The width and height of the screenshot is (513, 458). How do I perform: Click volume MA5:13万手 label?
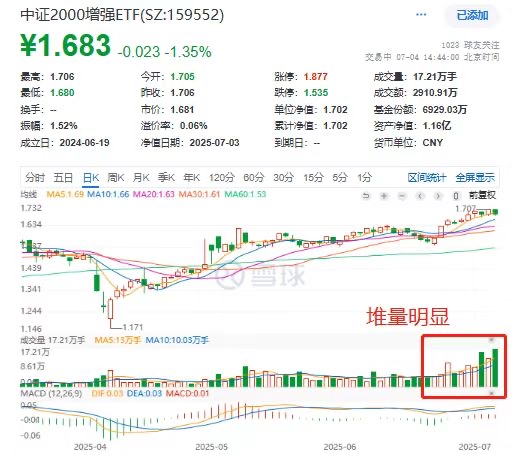[x=118, y=340]
